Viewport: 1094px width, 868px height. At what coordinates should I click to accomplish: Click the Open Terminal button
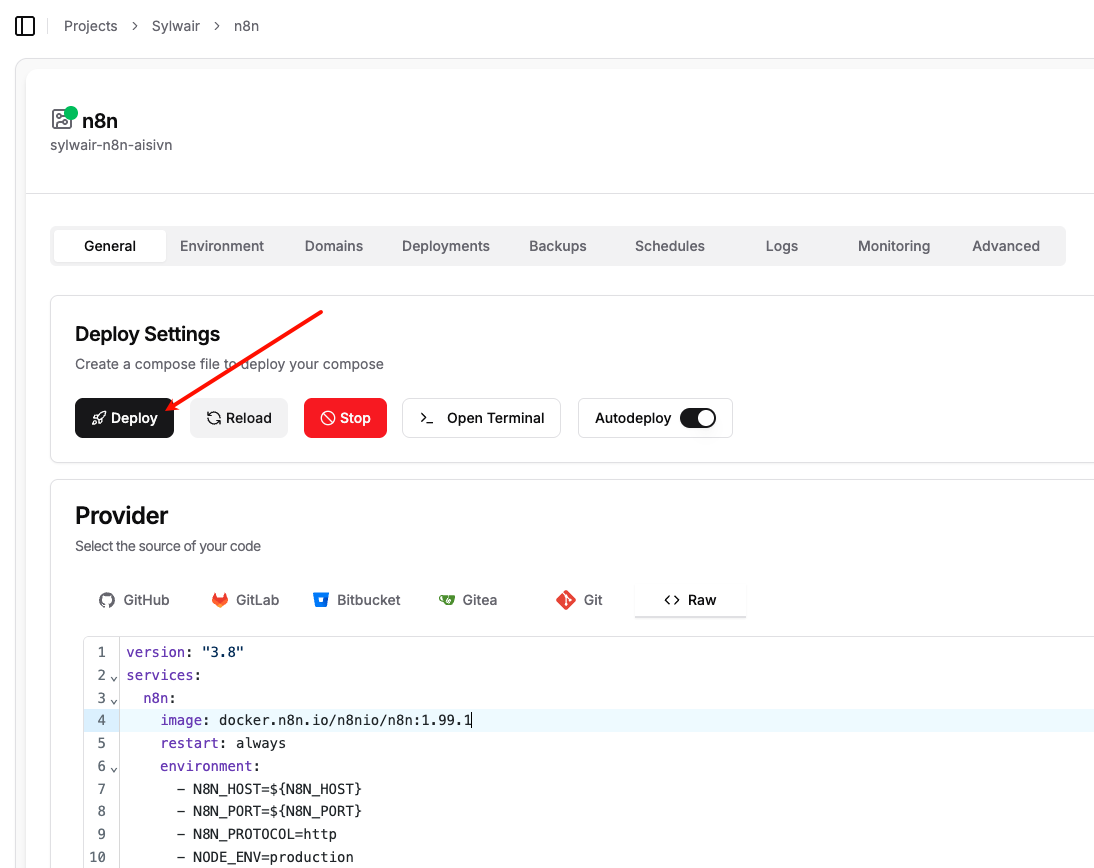click(481, 418)
